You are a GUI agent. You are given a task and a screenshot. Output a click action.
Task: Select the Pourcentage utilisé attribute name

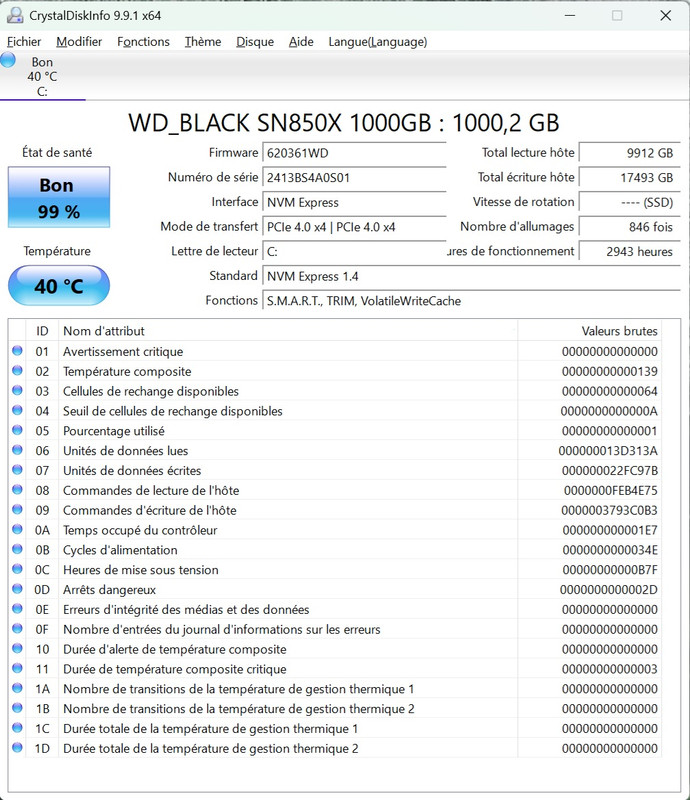[x=114, y=431]
